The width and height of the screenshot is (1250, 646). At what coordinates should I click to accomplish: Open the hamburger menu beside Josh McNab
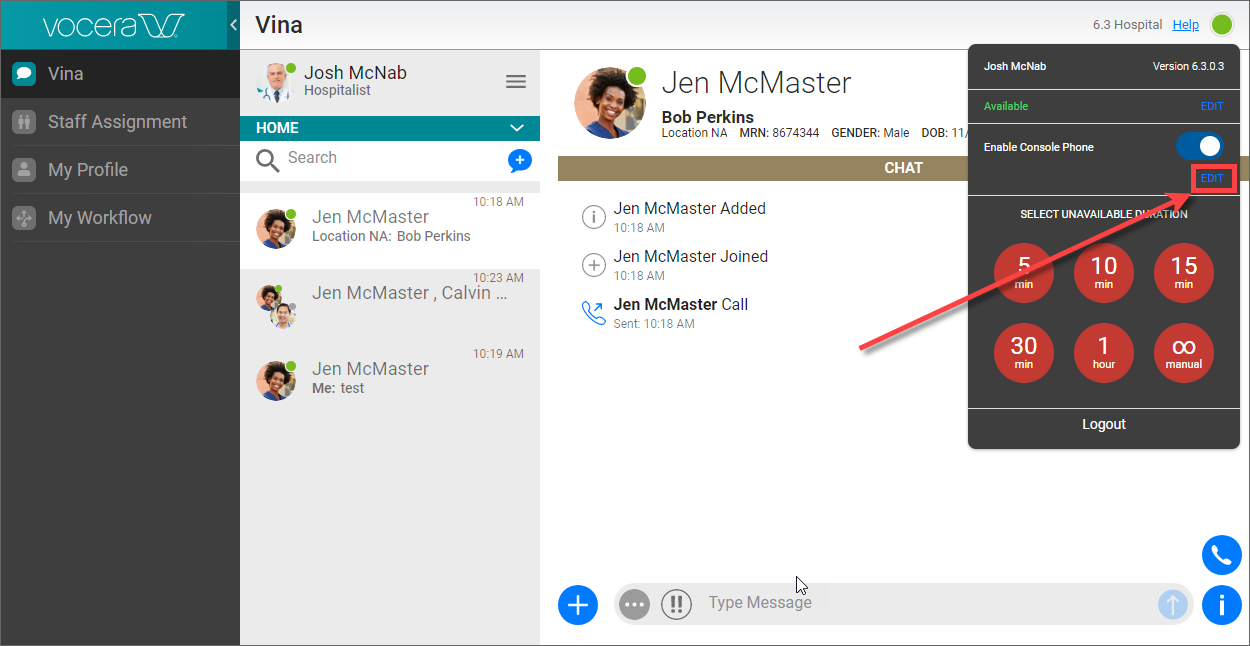click(516, 82)
